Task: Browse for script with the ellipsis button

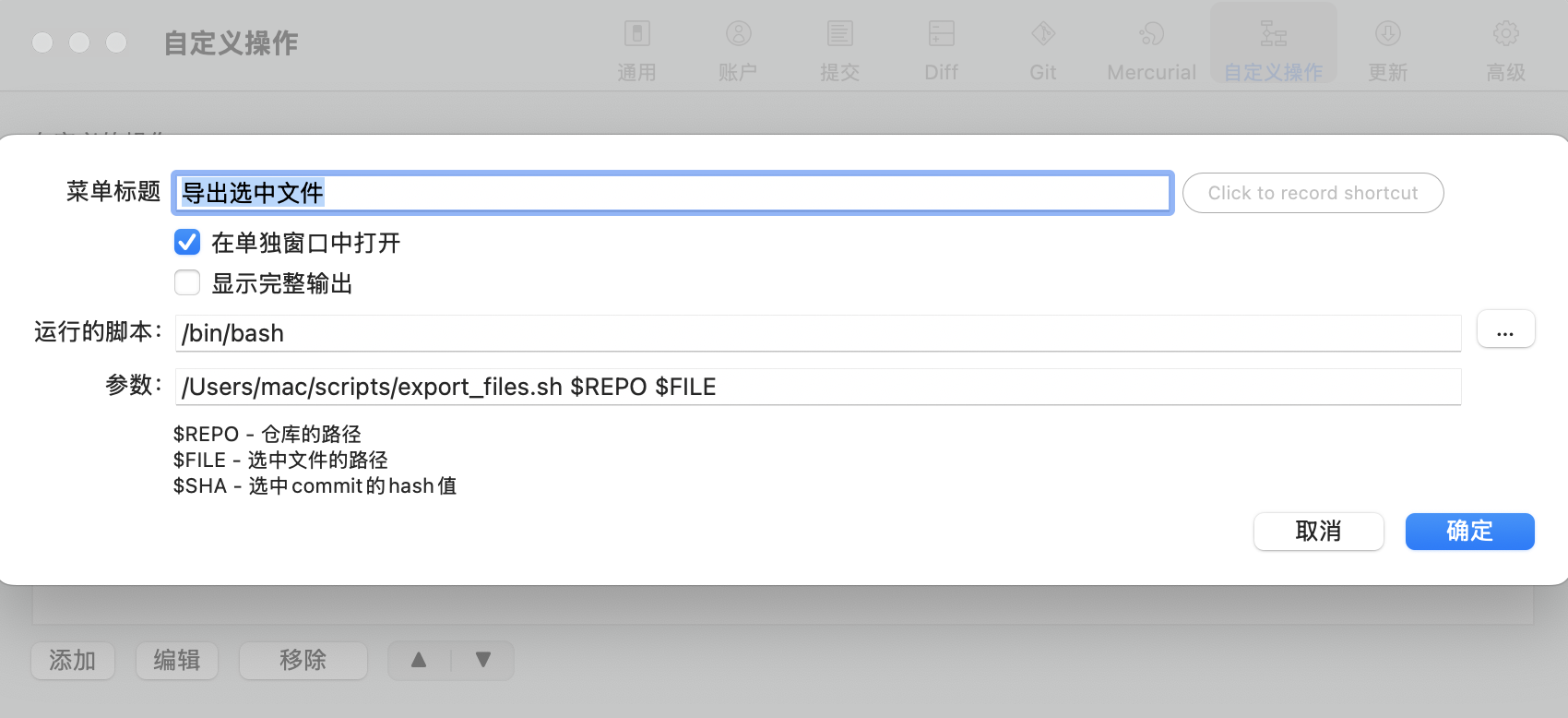Action: (x=1505, y=329)
